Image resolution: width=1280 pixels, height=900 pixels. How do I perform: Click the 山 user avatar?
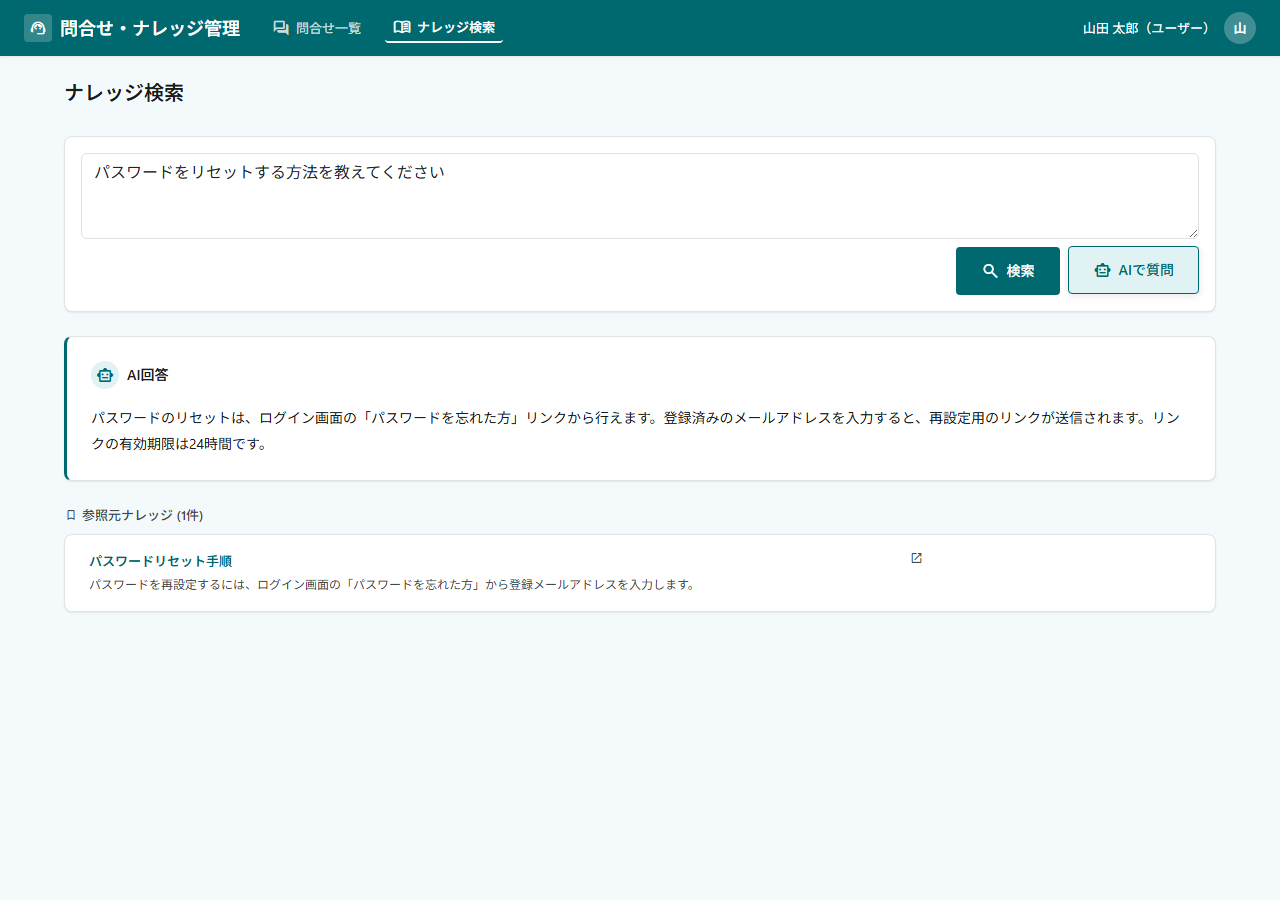click(1240, 28)
